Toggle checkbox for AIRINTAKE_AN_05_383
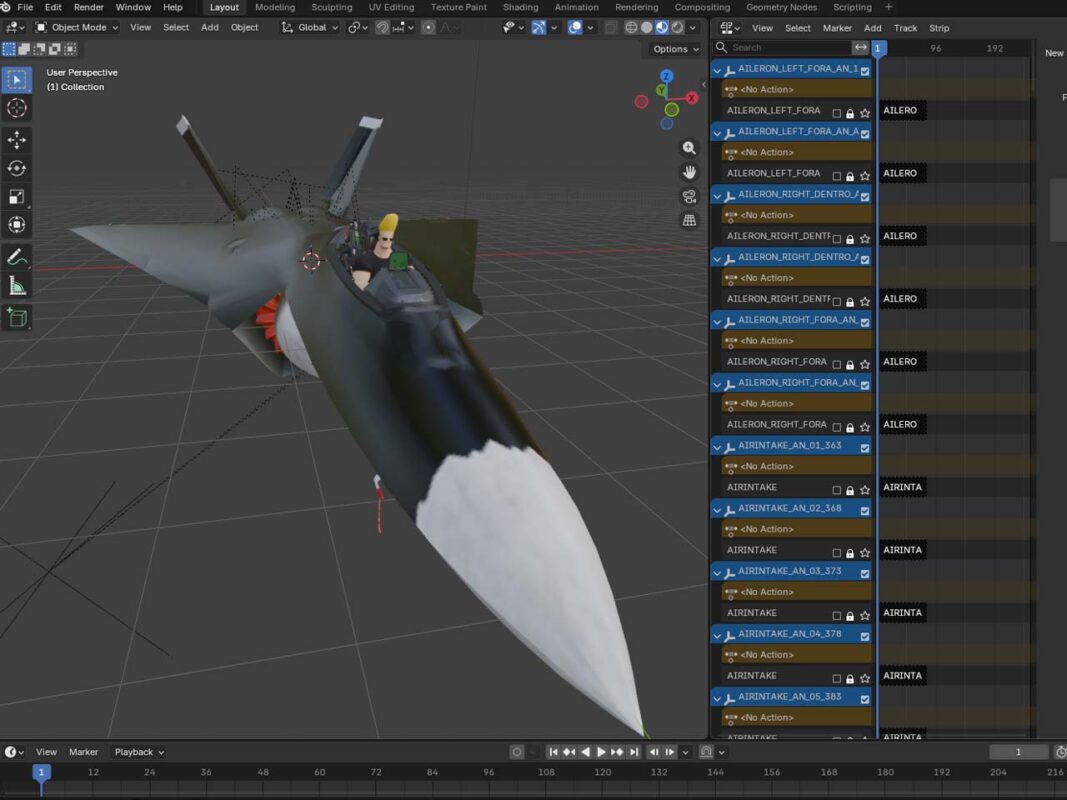This screenshot has width=1067, height=800. click(865, 699)
